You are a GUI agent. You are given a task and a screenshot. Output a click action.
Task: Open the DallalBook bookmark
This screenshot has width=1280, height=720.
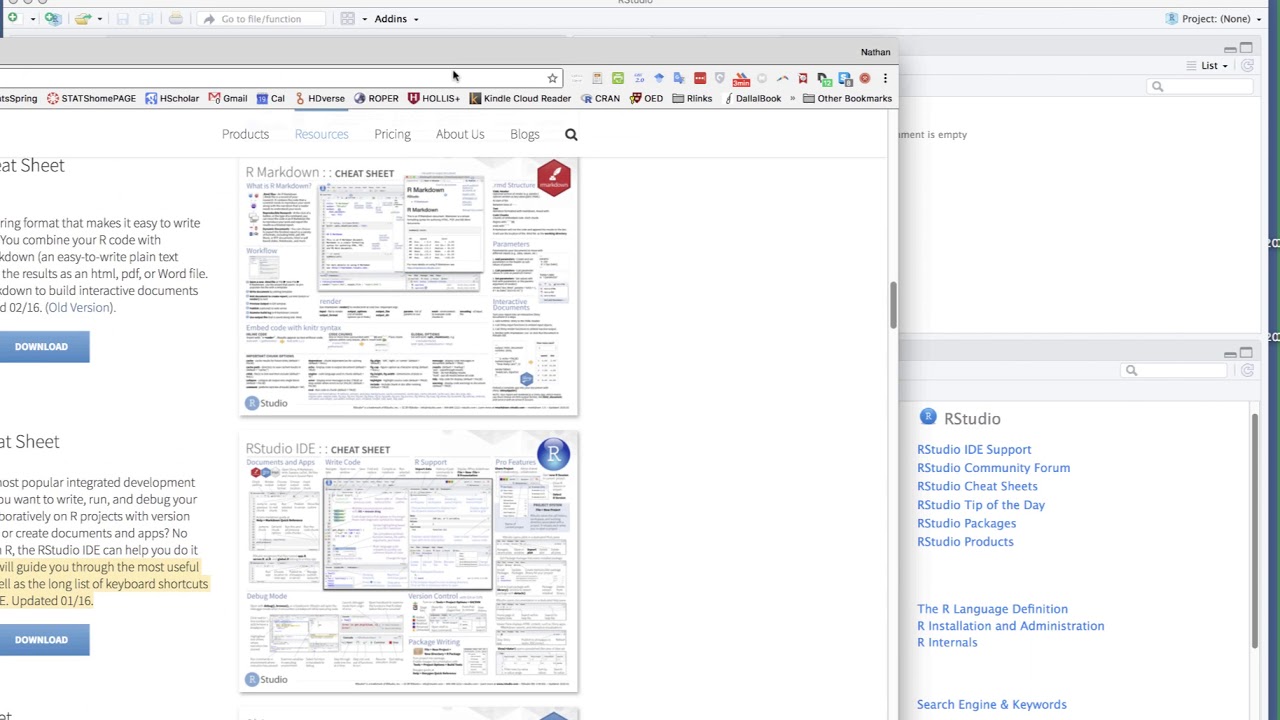click(752, 98)
